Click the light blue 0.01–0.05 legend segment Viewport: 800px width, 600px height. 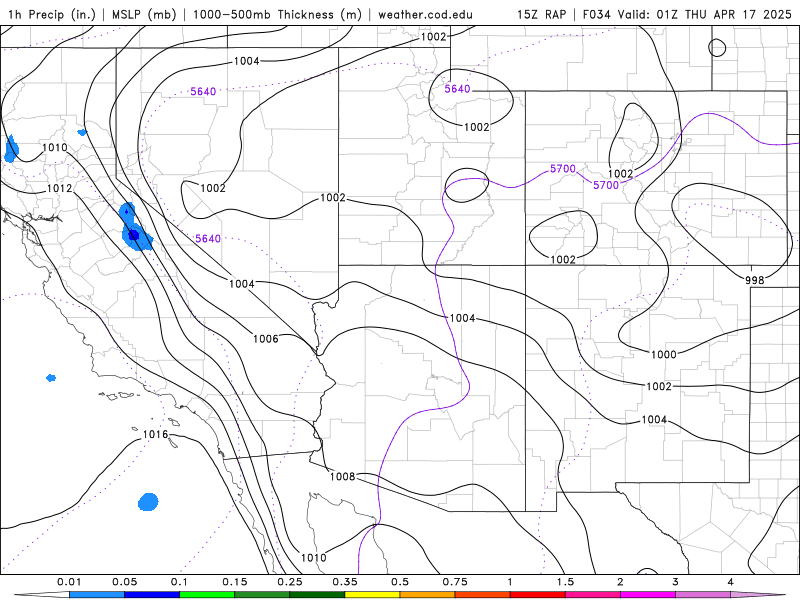point(97,595)
